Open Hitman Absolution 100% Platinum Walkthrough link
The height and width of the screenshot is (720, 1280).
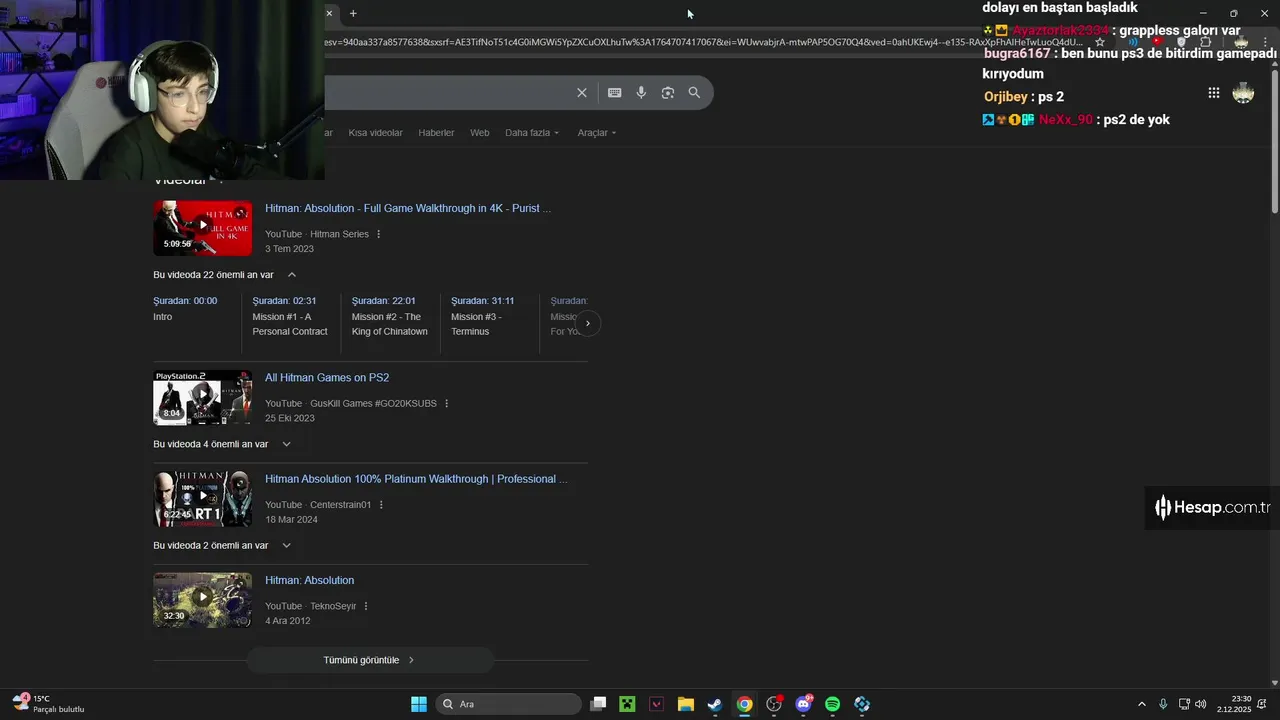(416, 479)
